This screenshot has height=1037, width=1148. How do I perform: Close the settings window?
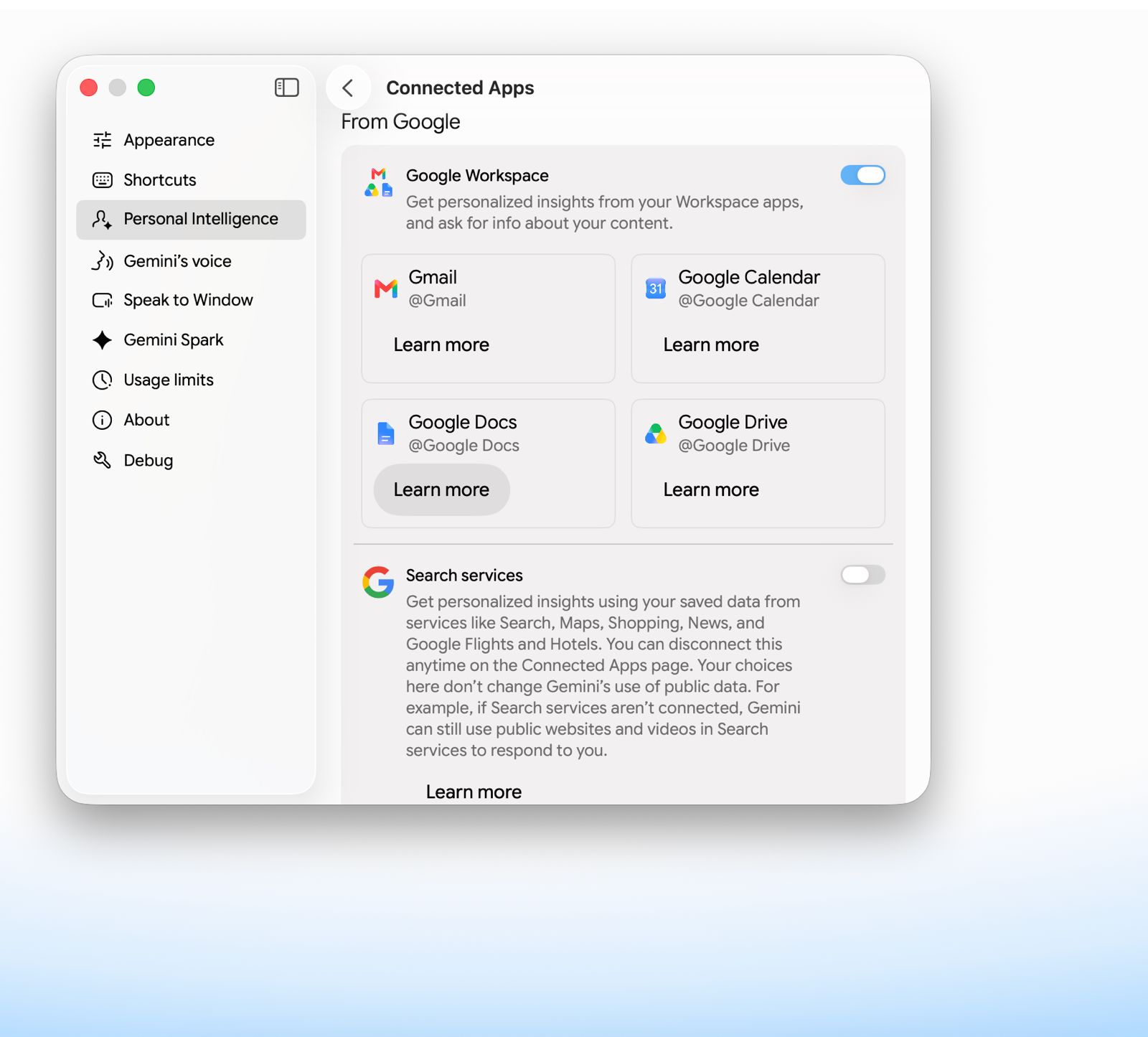pos(89,88)
